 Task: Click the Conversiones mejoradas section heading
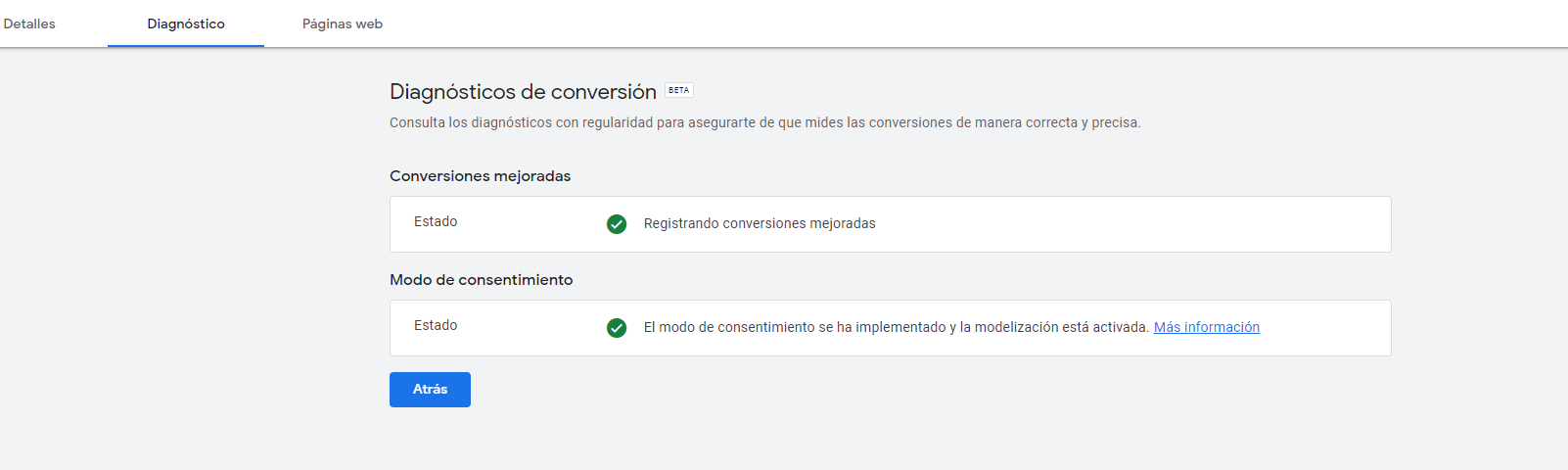click(480, 176)
